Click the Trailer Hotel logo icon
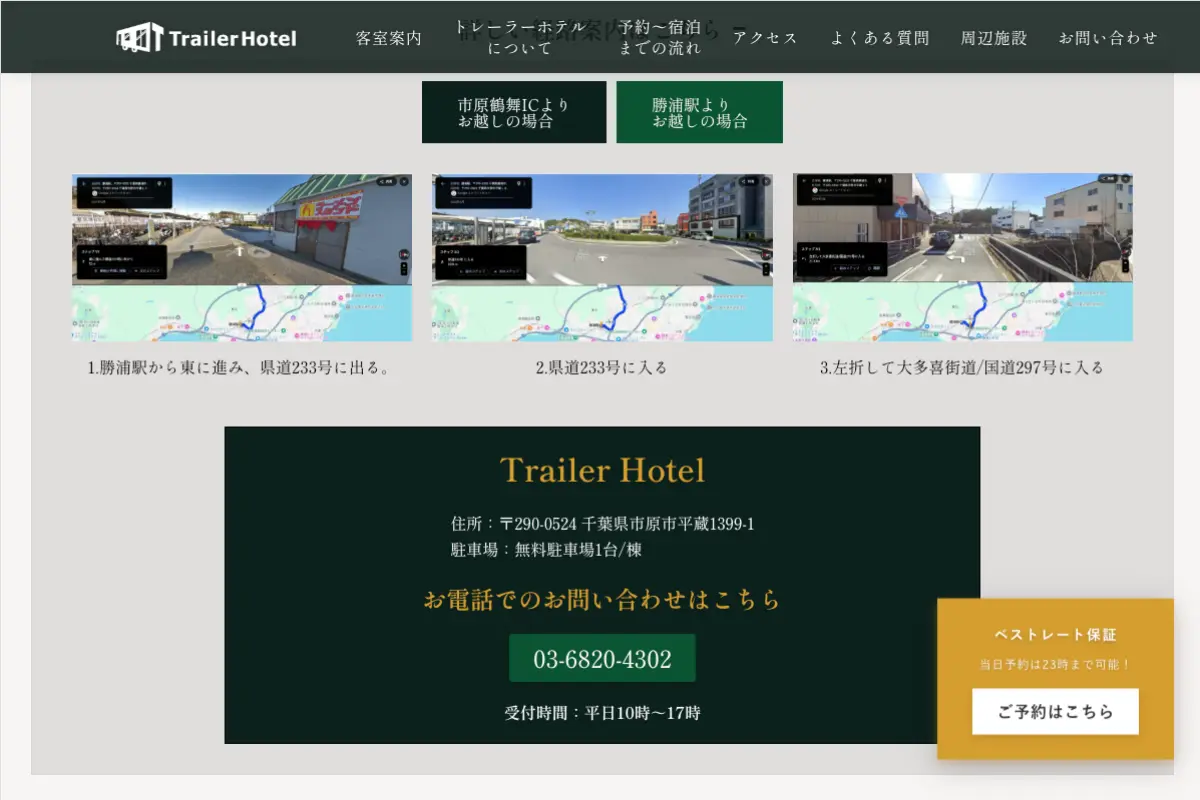The width and height of the screenshot is (1200, 800). coord(139,38)
